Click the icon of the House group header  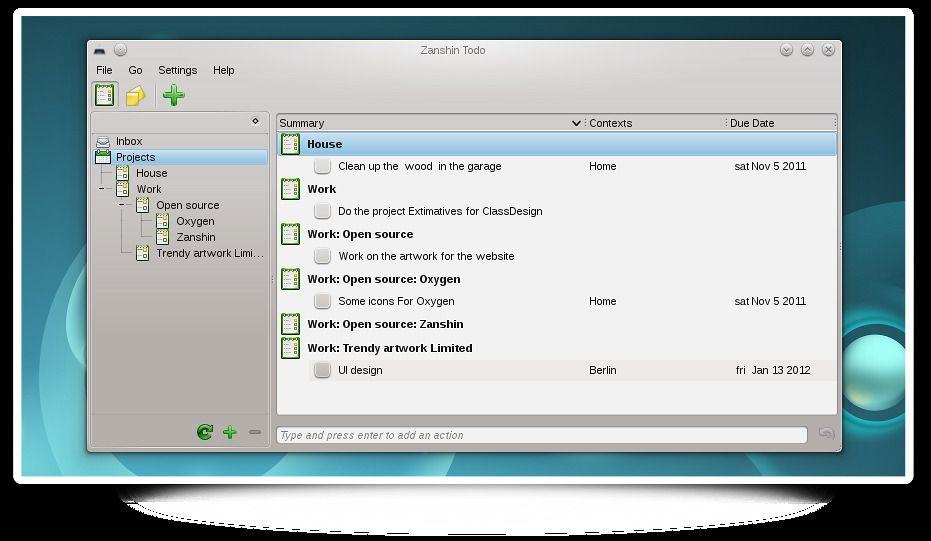click(x=290, y=144)
